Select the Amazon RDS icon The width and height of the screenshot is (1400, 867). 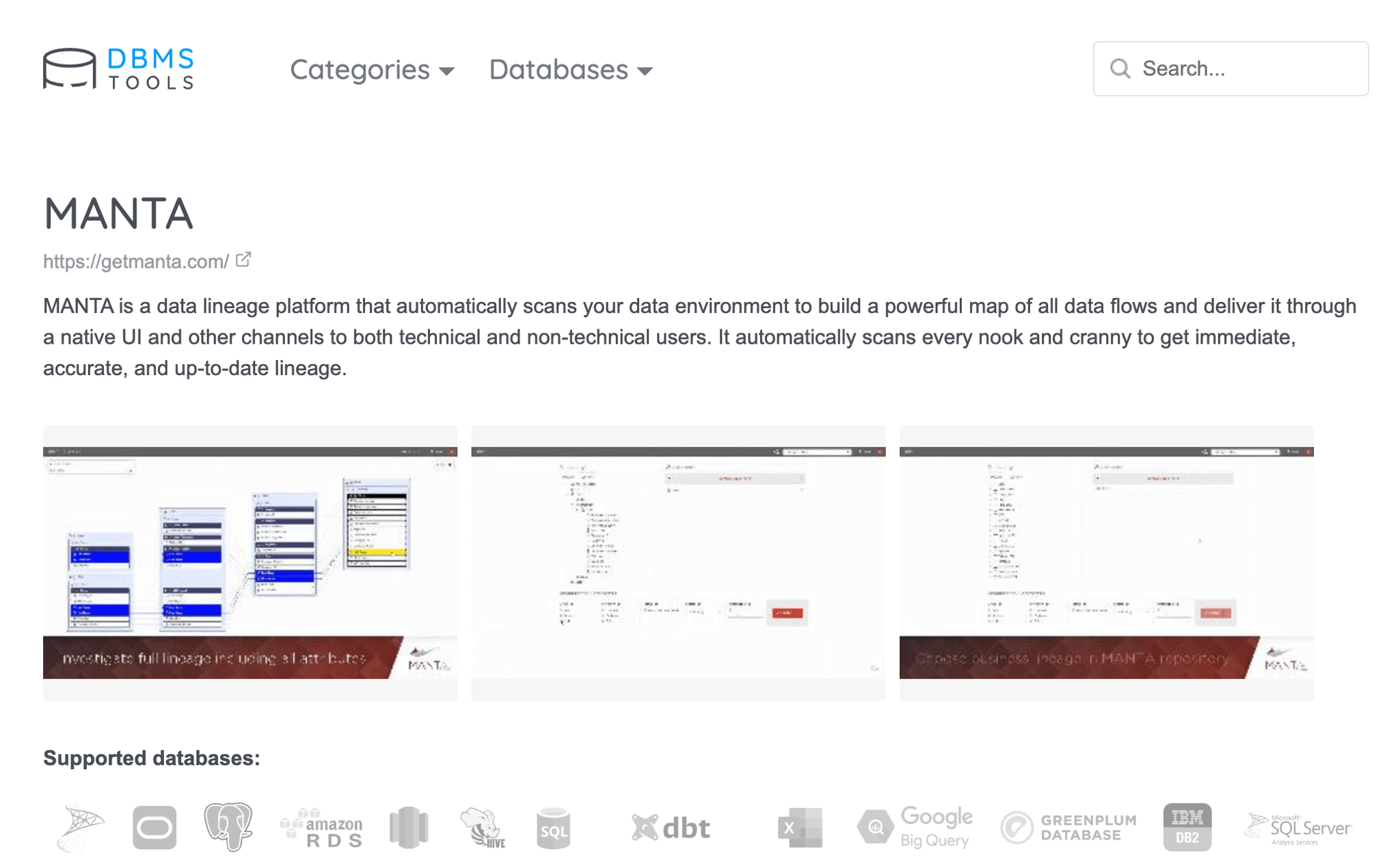click(321, 827)
